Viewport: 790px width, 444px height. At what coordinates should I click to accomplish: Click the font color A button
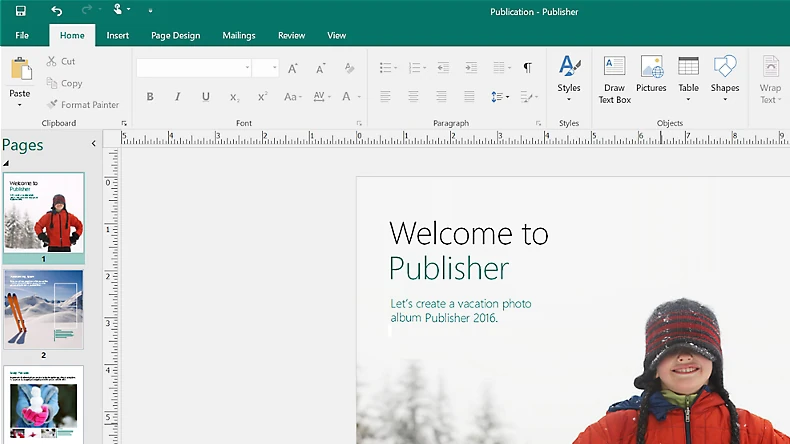pyautogui.click(x=346, y=97)
